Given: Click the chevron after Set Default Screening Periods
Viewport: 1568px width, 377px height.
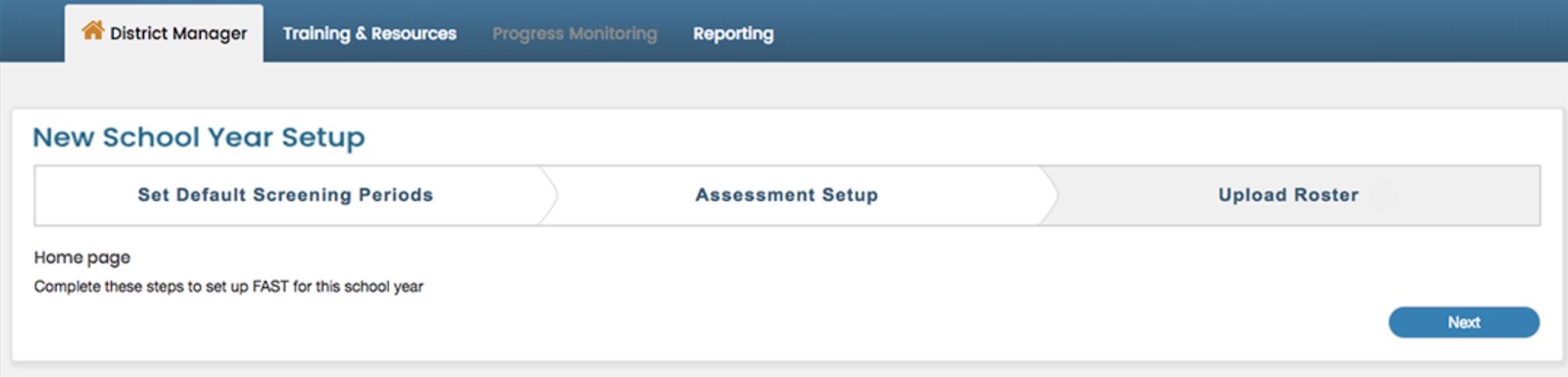Looking at the screenshot, I should [x=548, y=195].
